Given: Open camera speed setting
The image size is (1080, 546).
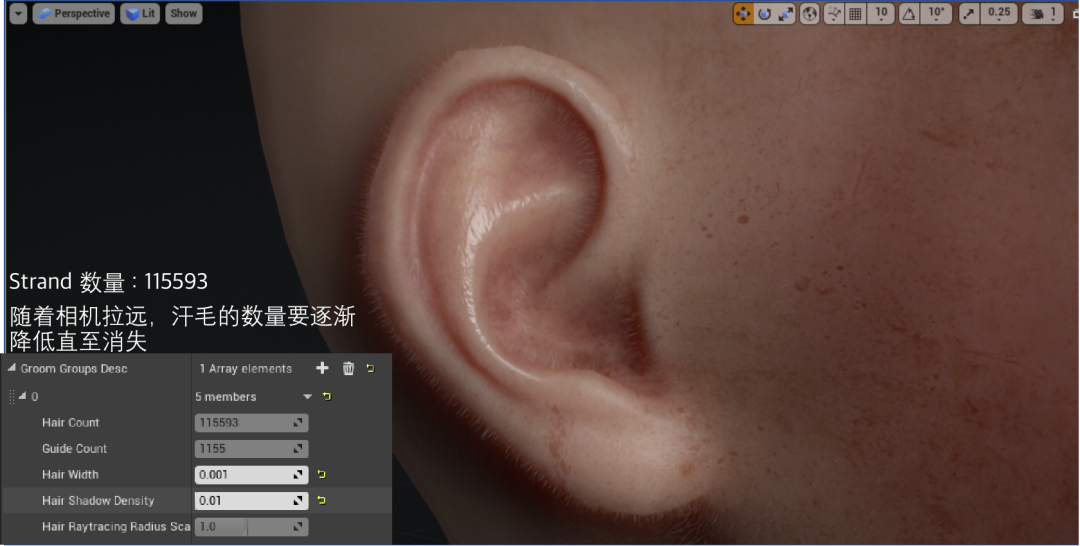Looking at the screenshot, I should click(1043, 14).
